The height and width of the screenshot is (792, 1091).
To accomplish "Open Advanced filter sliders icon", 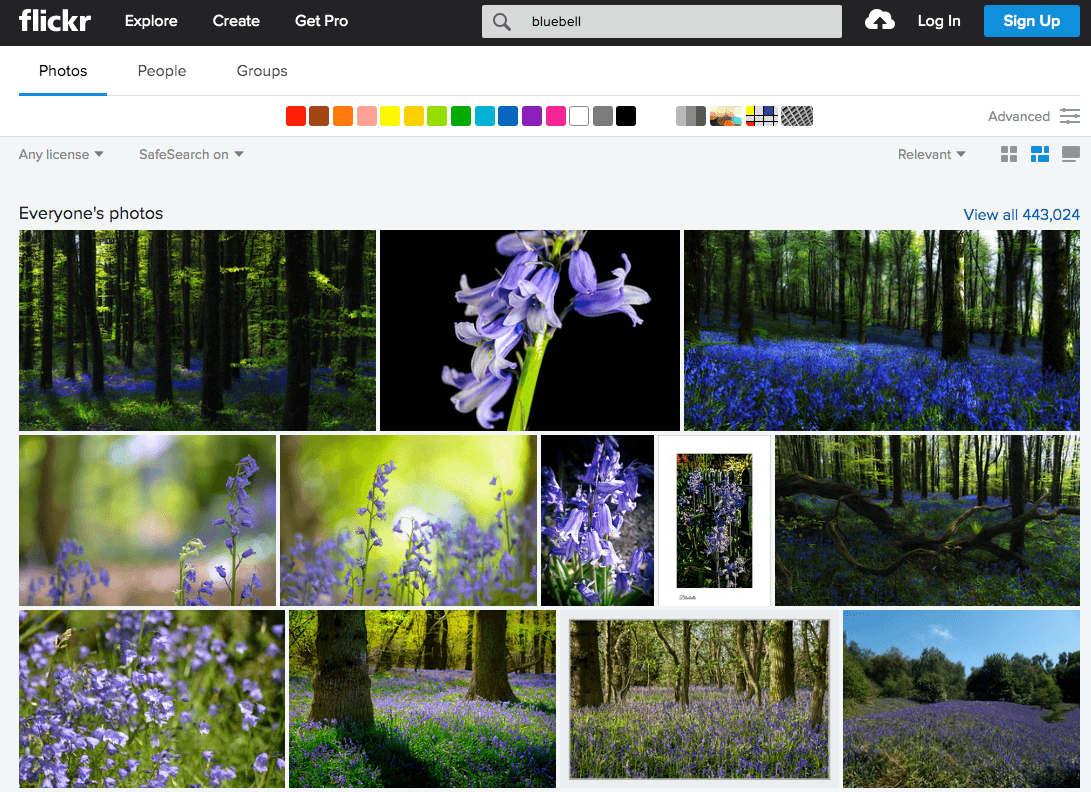I will 1070,116.
